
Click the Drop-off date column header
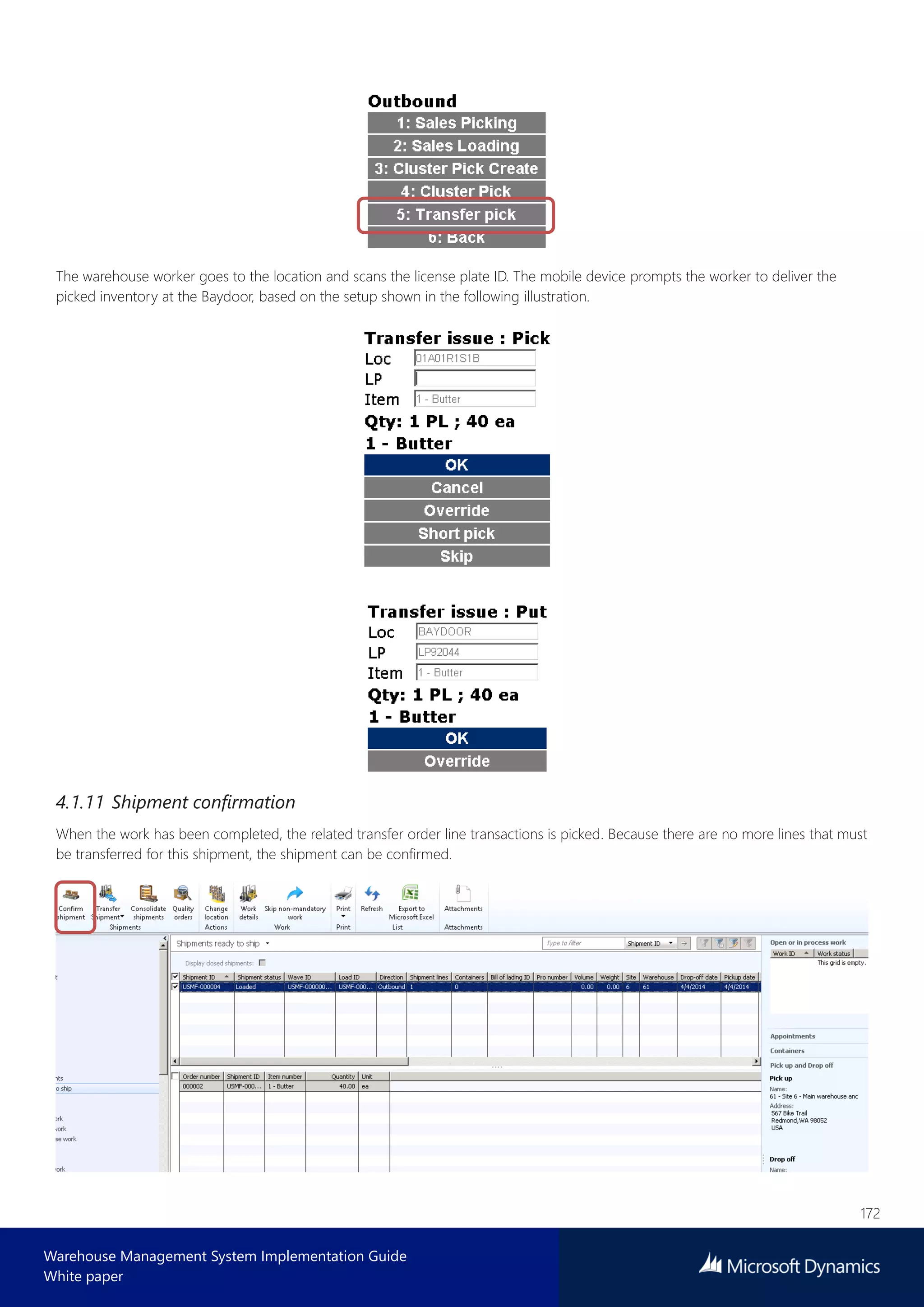coord(699,977)
